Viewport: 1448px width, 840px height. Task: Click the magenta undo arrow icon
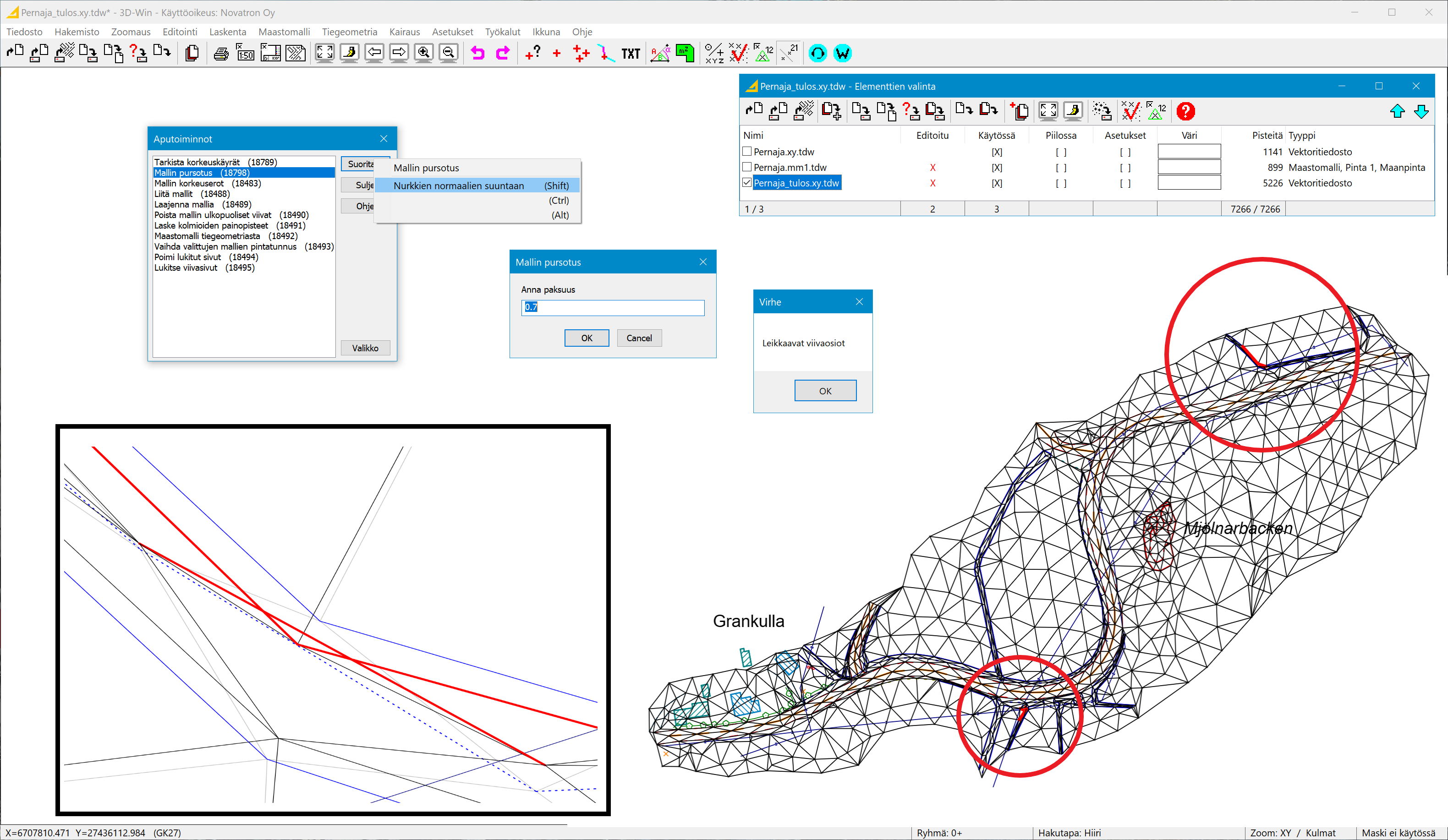(477, 54)
